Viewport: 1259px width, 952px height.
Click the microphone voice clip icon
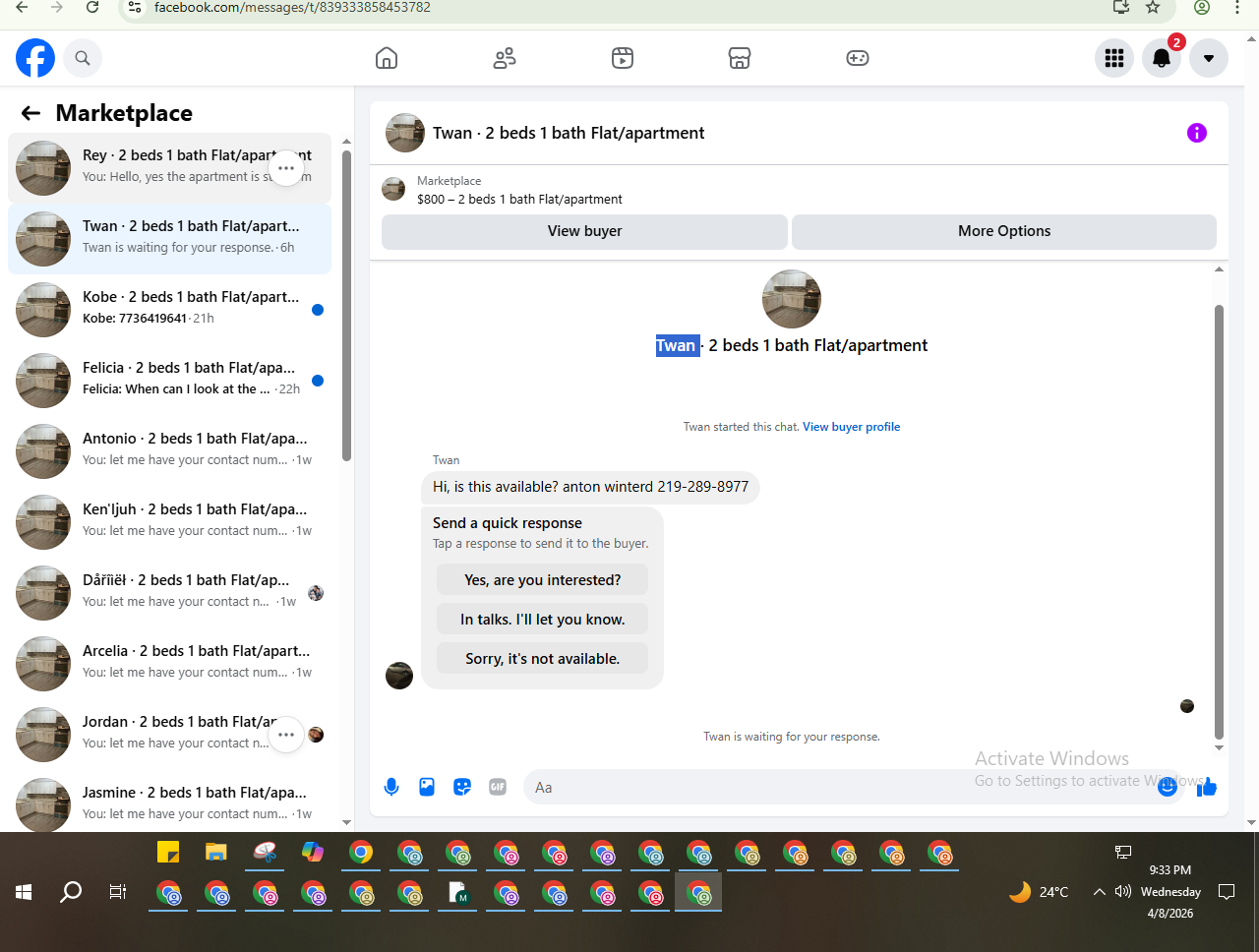pyautogui.click(x=391, y=787)
